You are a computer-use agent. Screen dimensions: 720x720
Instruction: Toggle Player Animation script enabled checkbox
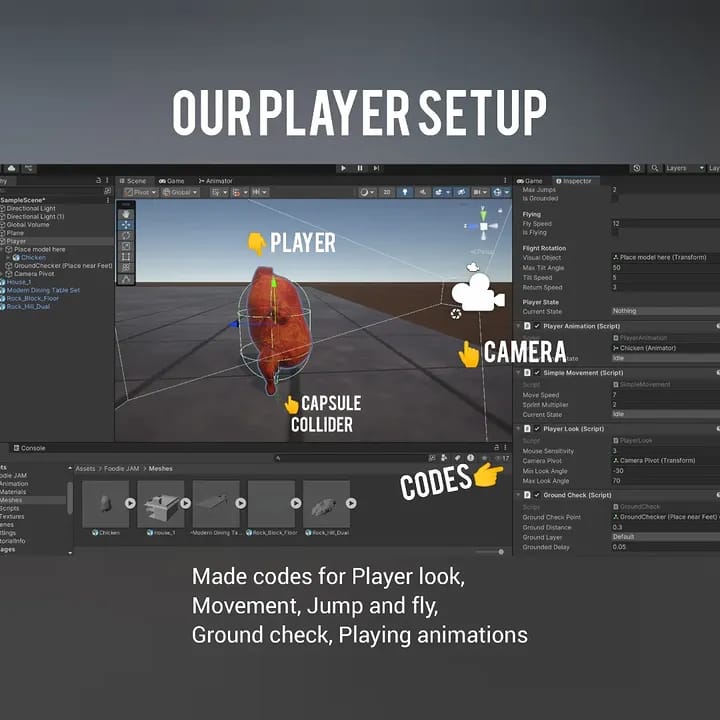537,326
